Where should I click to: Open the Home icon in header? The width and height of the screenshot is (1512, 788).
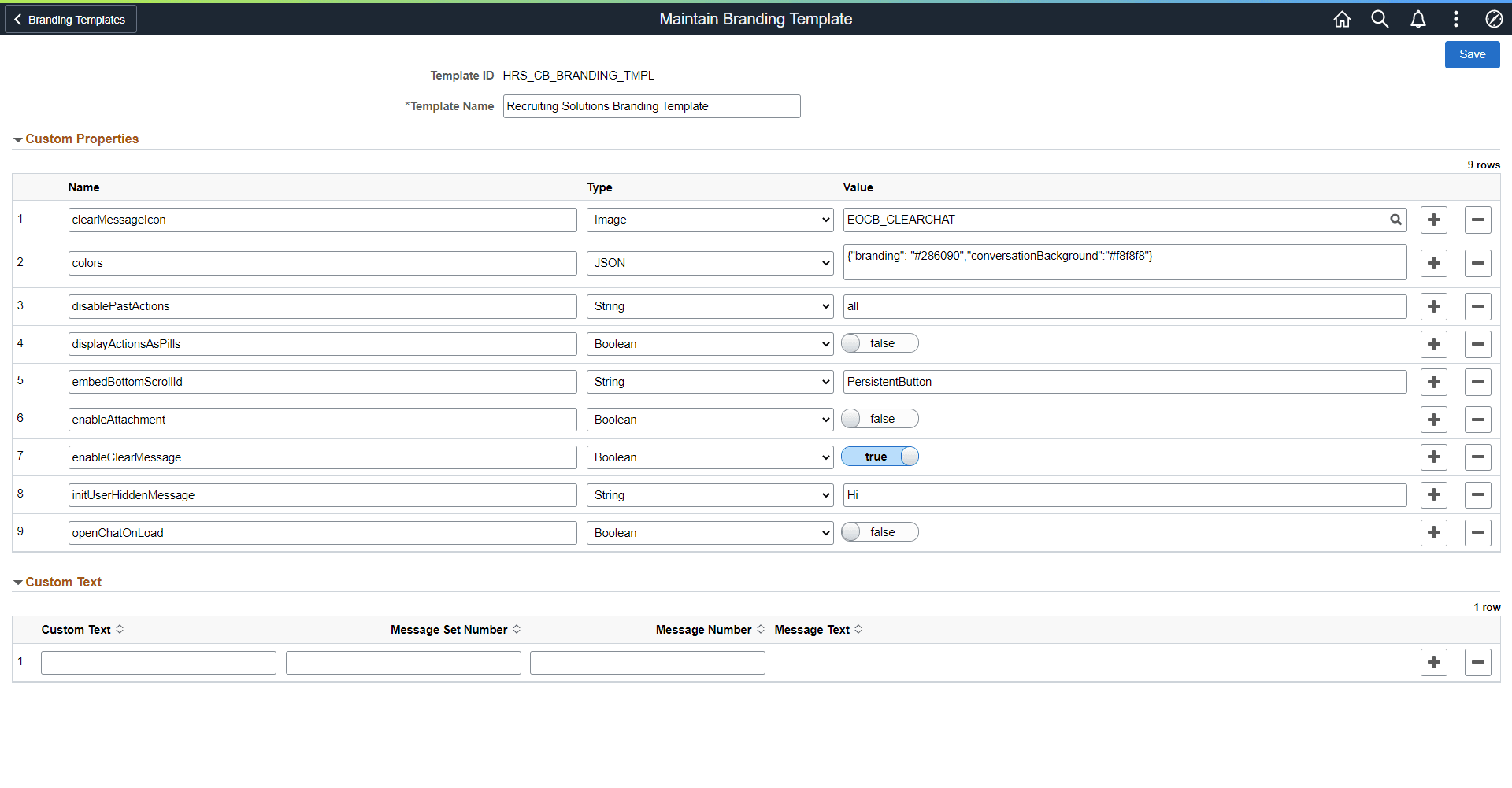point(1342,19)
